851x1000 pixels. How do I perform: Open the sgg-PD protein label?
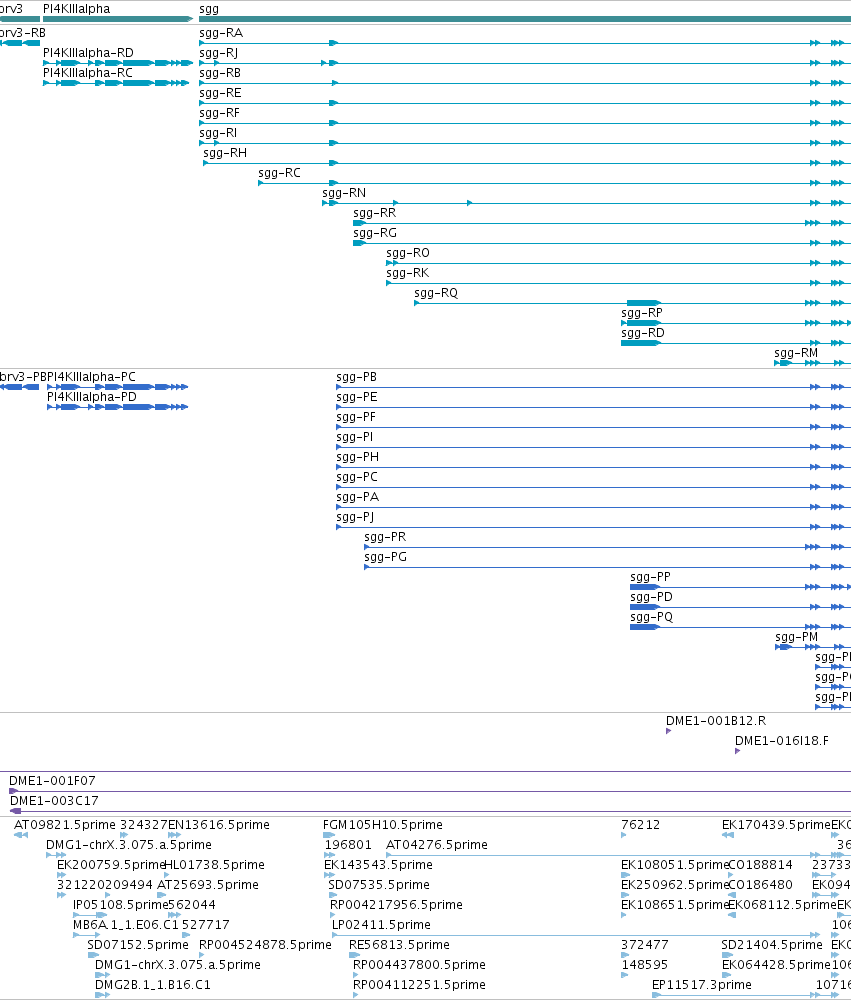[x=651, y=597]
